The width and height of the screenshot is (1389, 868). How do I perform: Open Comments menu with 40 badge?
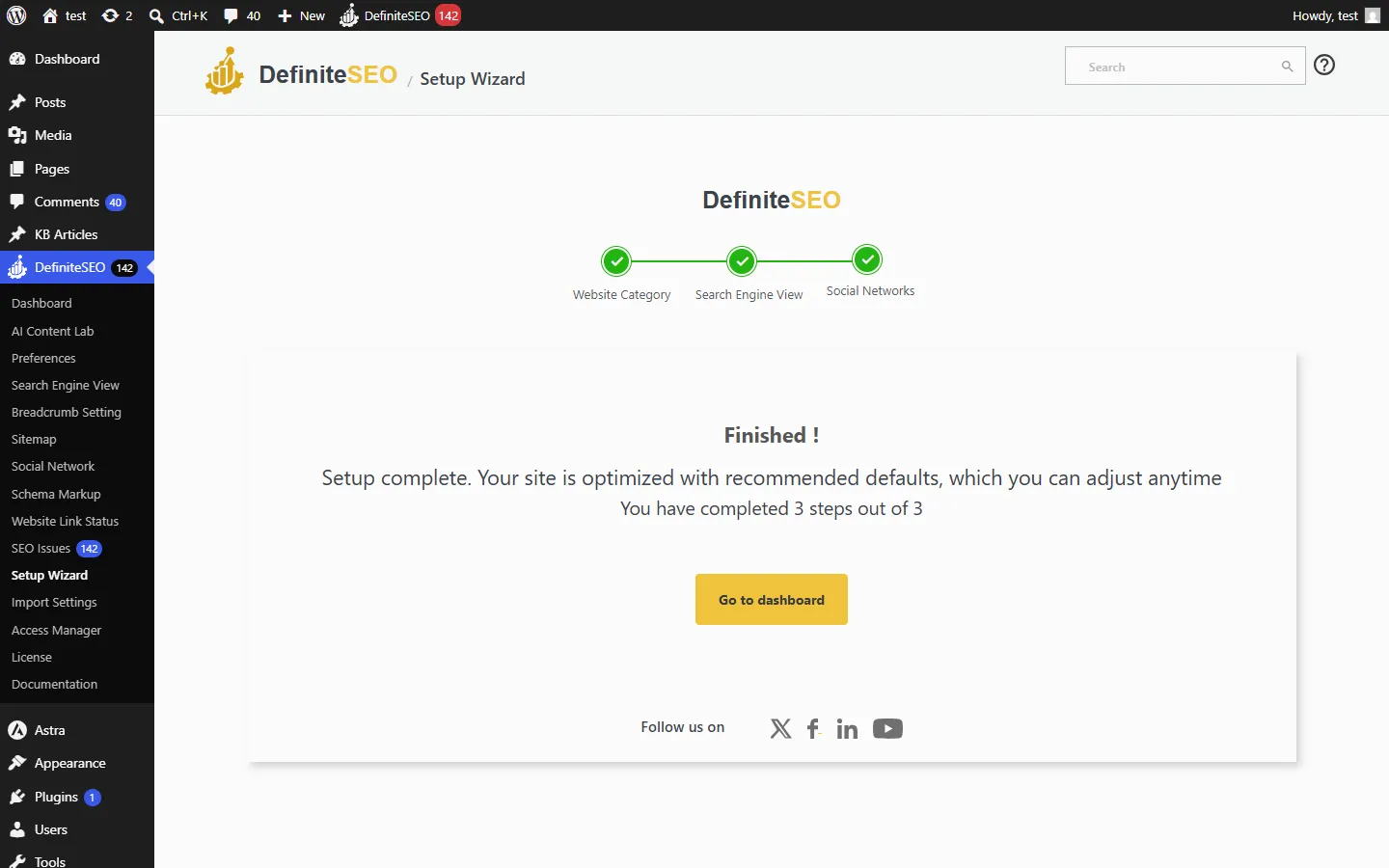77,202
